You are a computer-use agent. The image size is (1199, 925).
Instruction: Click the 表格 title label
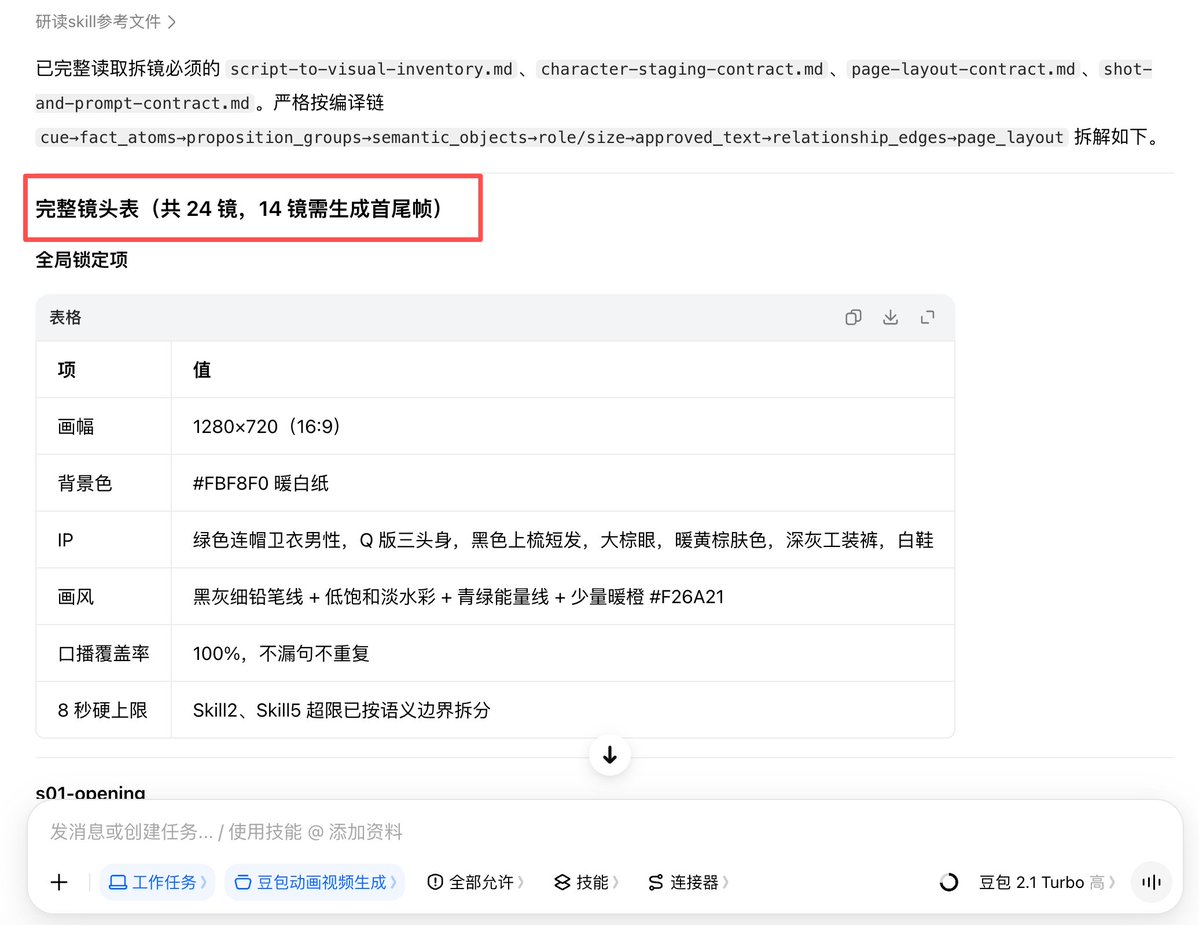[x=65, y=317]
